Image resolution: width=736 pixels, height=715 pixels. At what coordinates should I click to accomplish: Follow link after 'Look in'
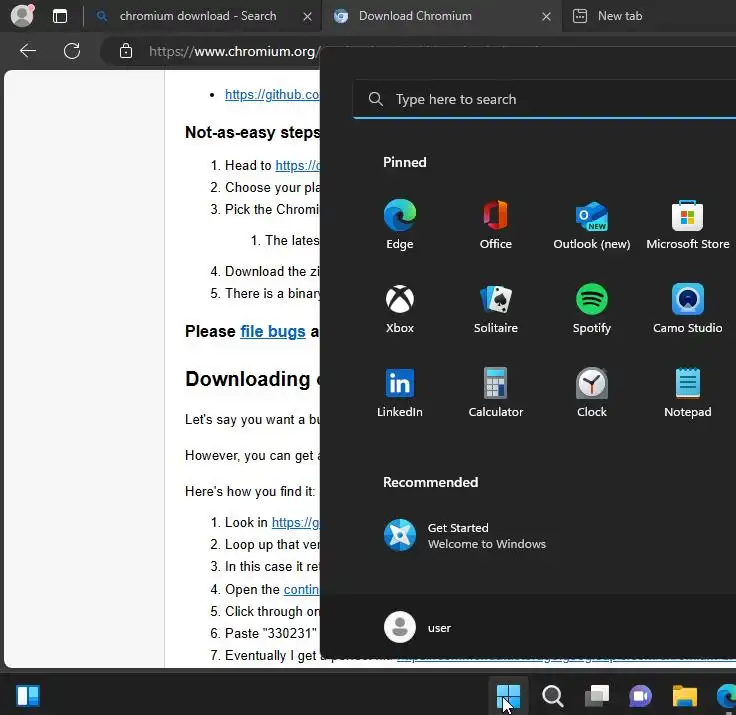click(296, 523)
